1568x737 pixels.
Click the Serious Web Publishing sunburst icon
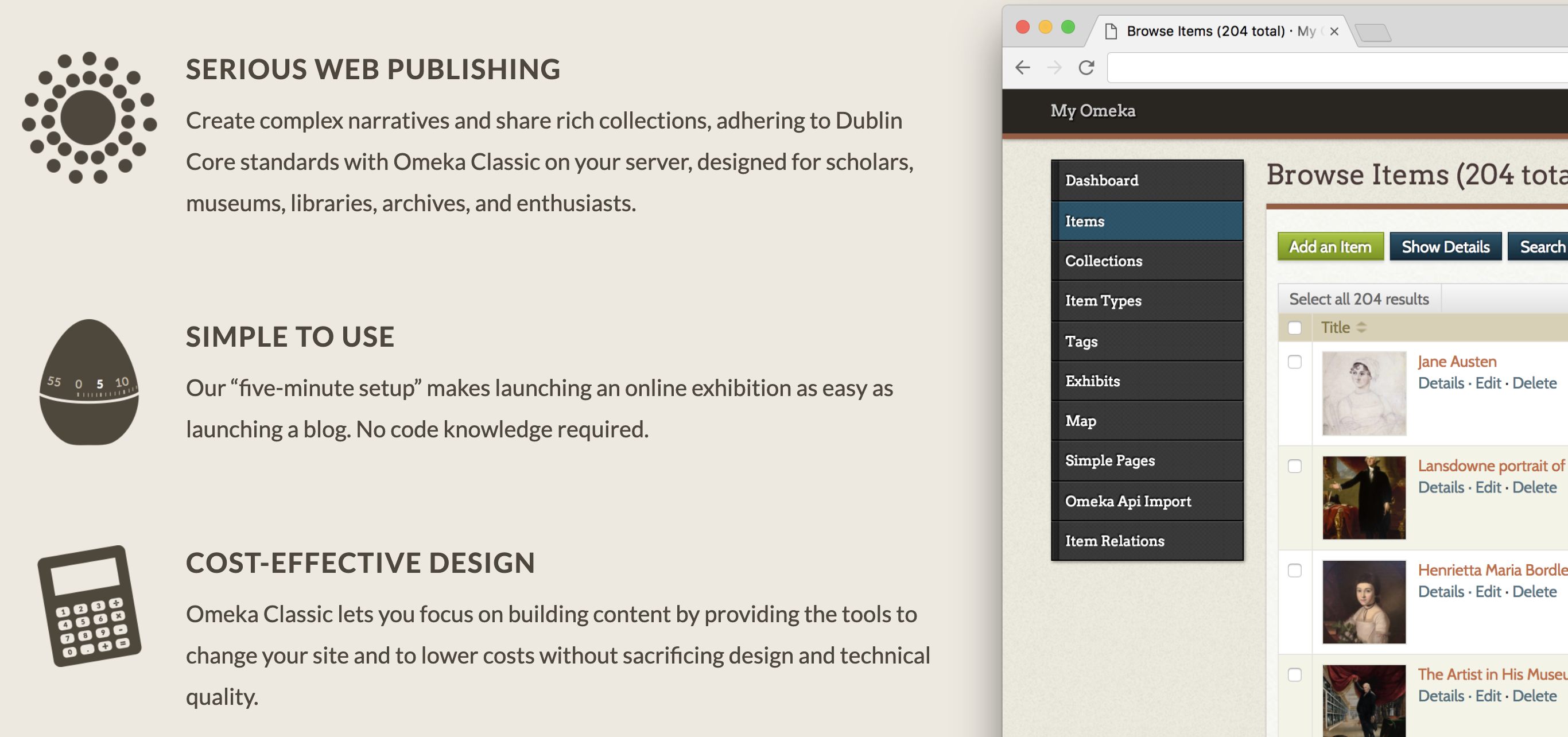coord(89,118)
